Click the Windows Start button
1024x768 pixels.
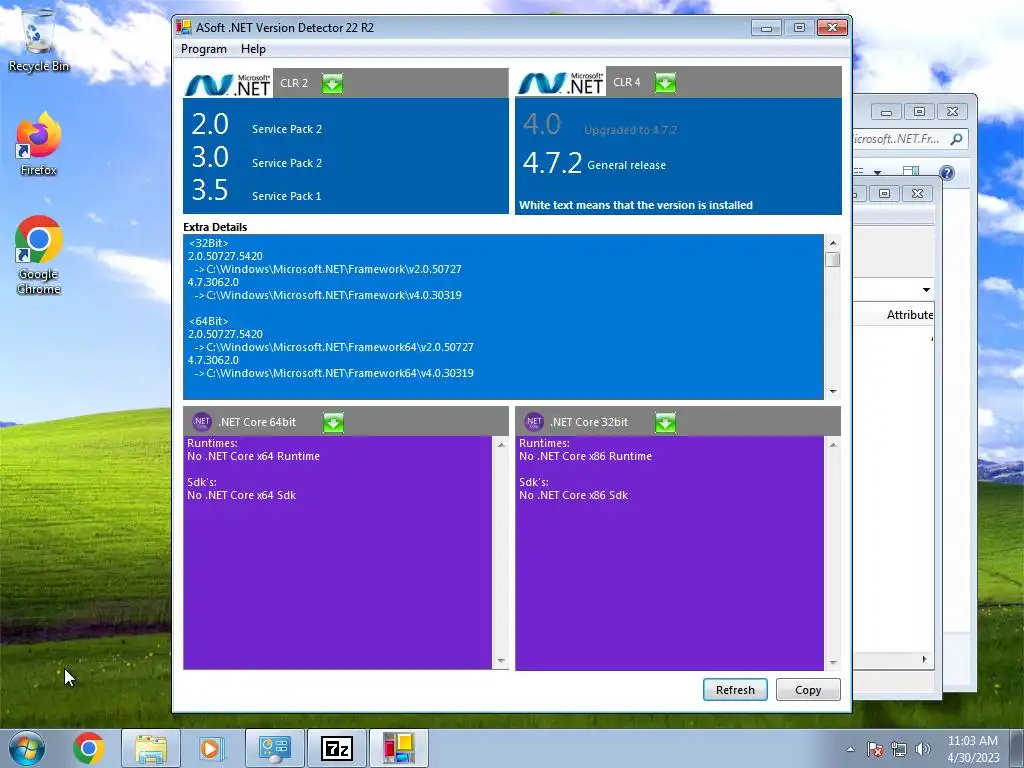(x=27, y=748)
